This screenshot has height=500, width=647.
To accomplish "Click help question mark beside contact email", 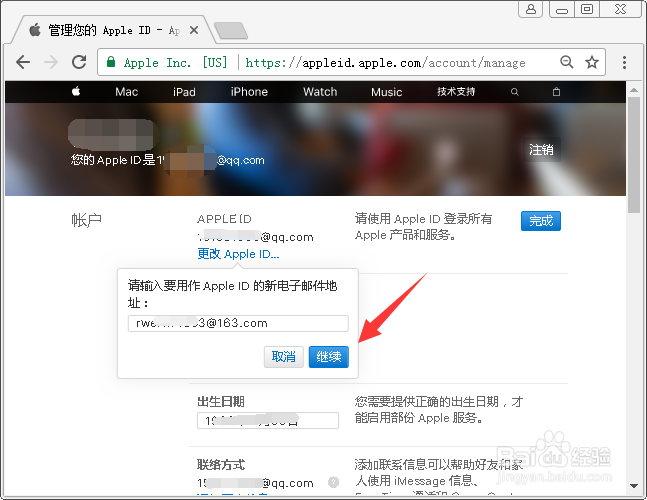I will click(333, 482).
